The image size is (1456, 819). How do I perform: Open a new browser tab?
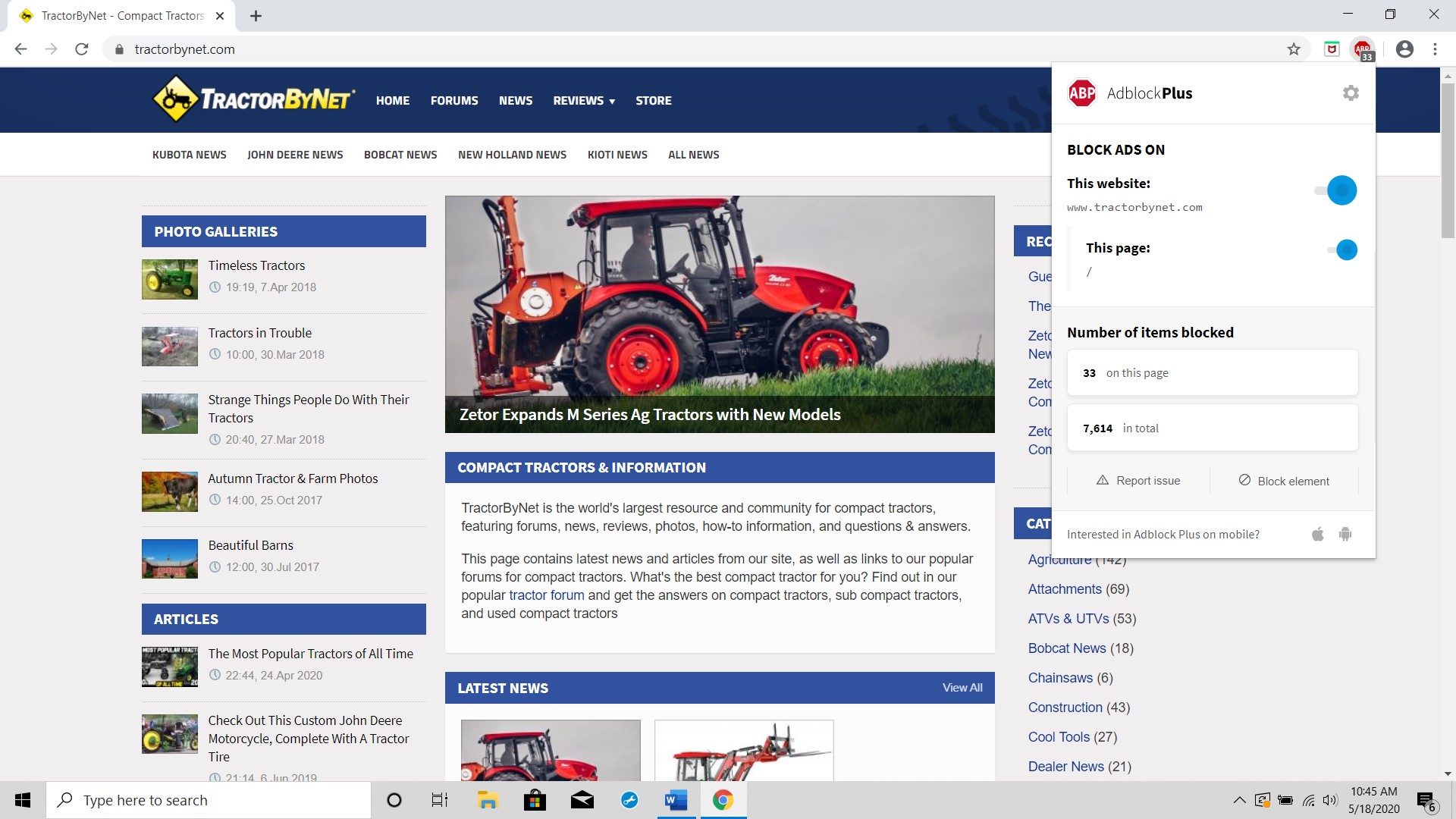(256, 16)
